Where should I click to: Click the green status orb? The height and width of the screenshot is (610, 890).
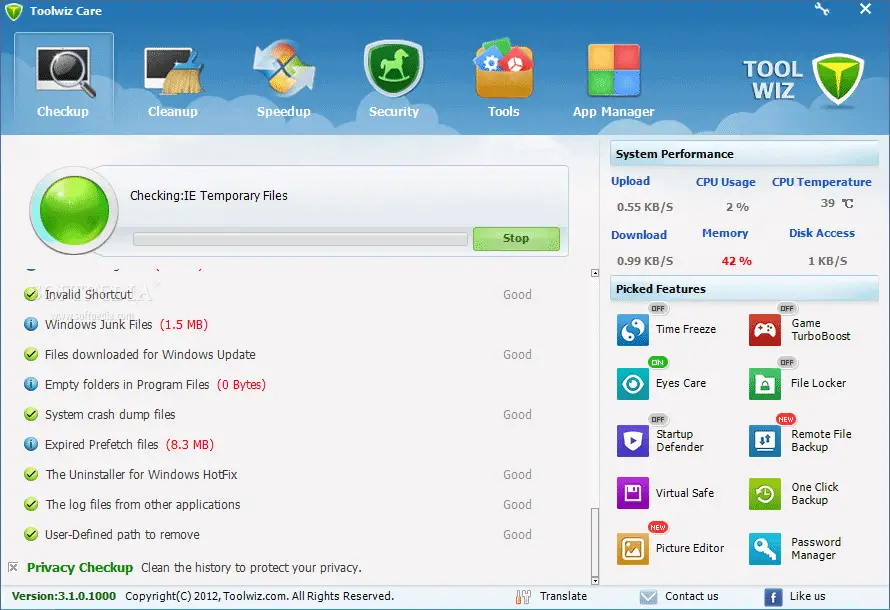coord(74,210)
